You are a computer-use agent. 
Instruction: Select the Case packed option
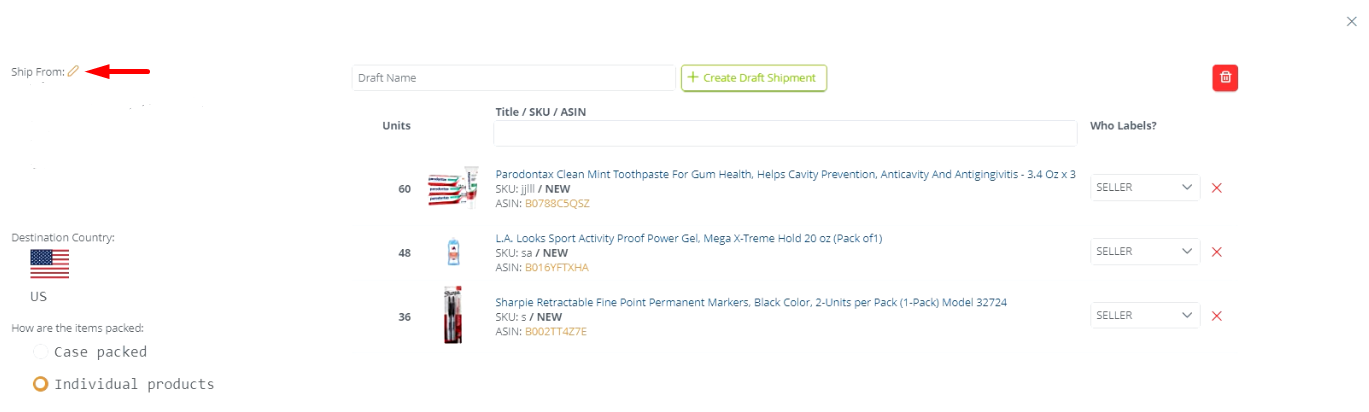pyautogui.click(x=40, y=352)
